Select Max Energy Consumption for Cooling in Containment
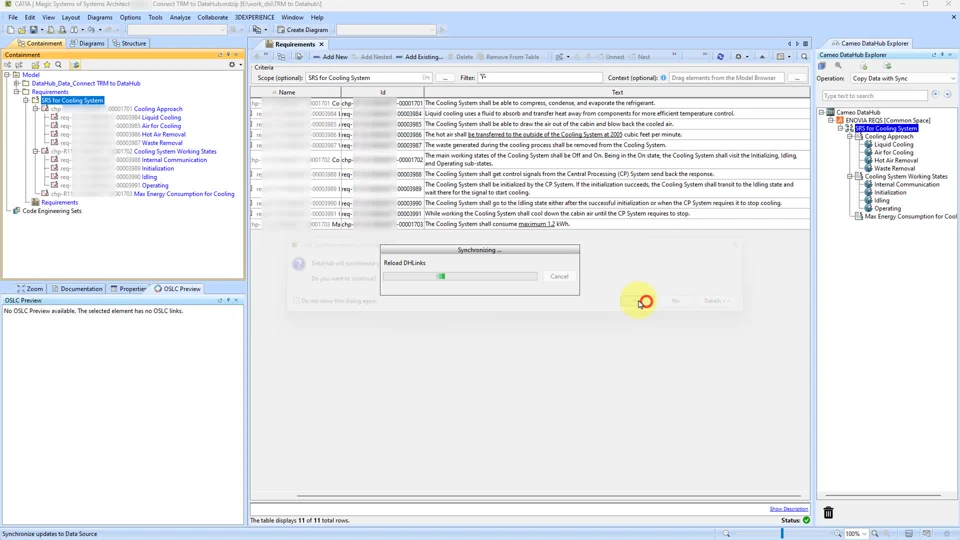 pyautogui.click(x=184, y=193)
